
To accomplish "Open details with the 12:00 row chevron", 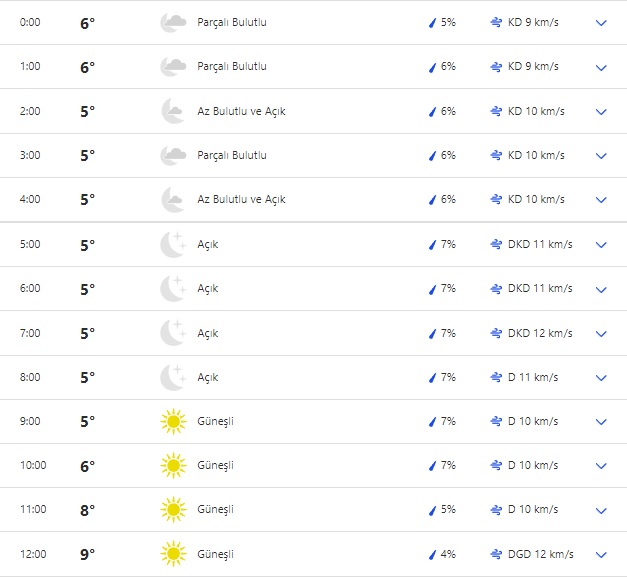I will [x=601, y=555].
